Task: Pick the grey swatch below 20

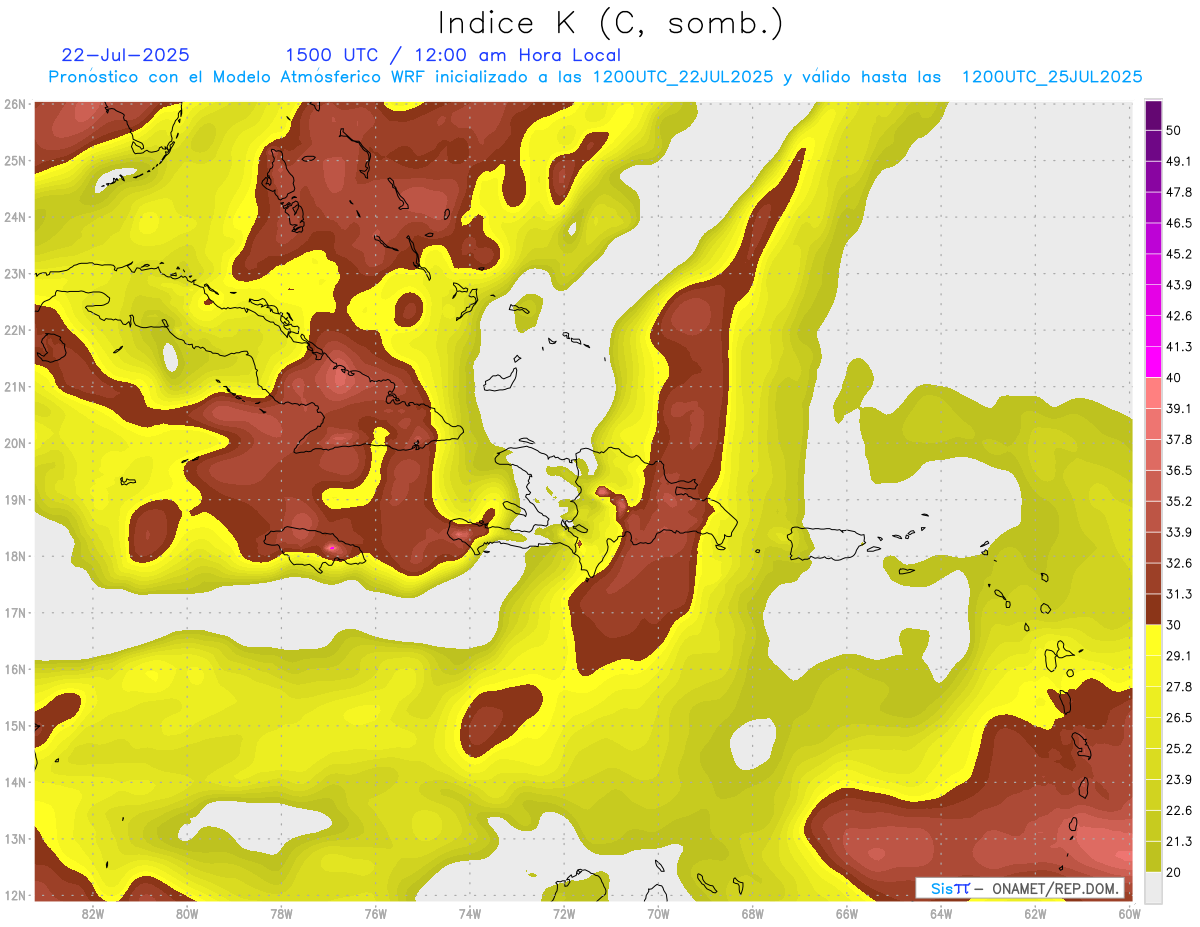Action: click(1153, 887)
